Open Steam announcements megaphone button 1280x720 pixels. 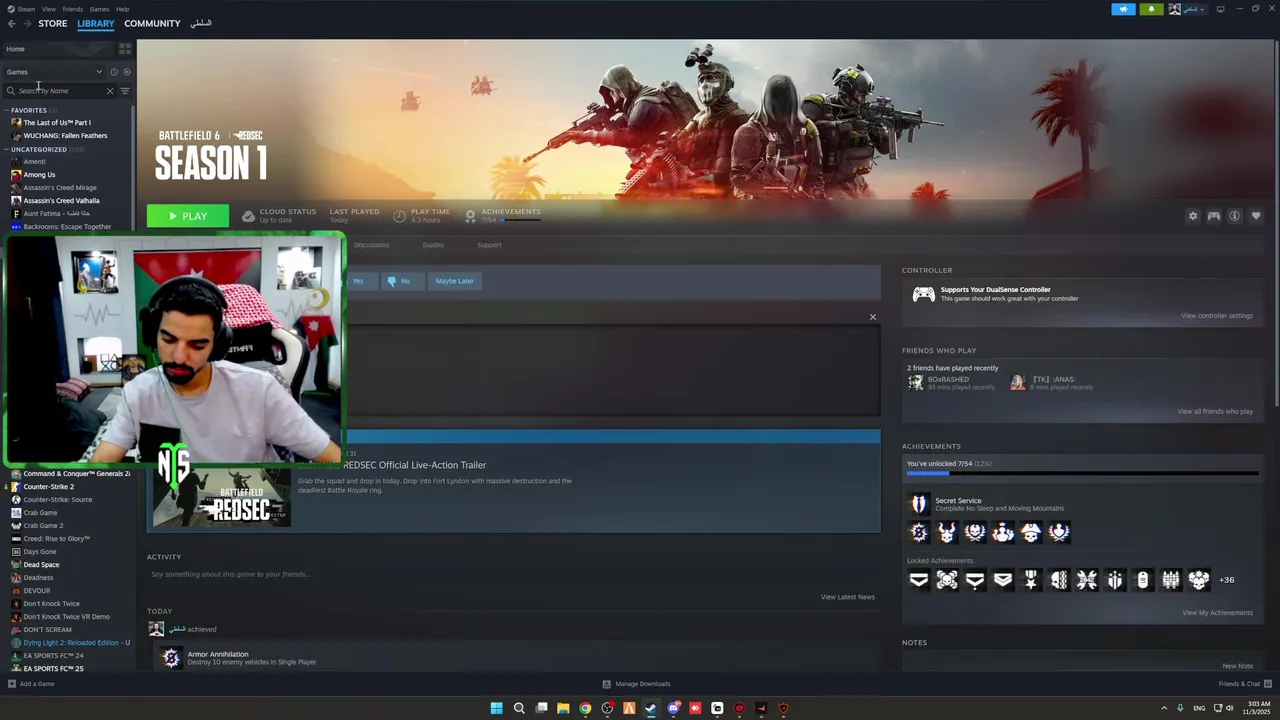[x=1123, y=9]
